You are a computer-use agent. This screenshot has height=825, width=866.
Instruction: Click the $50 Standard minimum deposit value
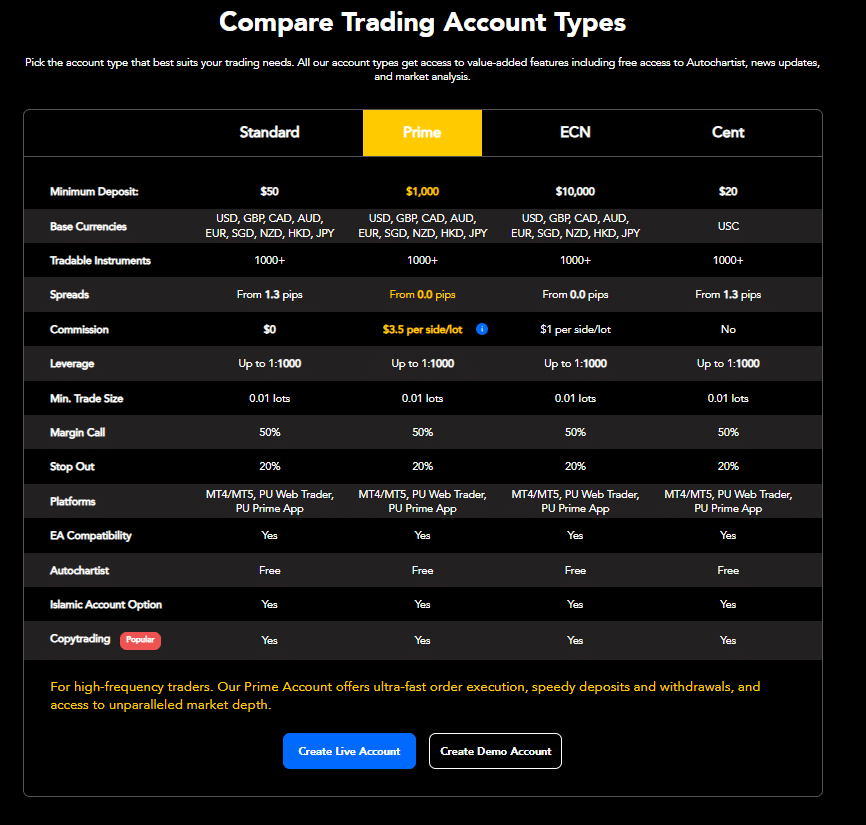(x=270, y=192)
